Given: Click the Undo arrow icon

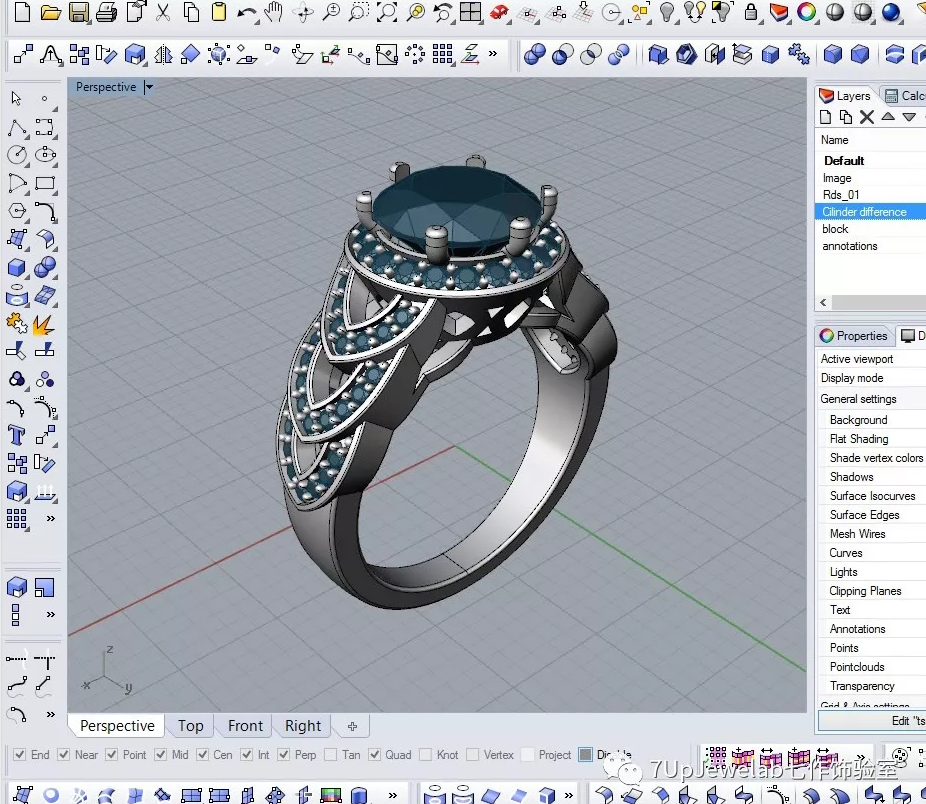Looking at the screenshot, I should tap(246, 13).
